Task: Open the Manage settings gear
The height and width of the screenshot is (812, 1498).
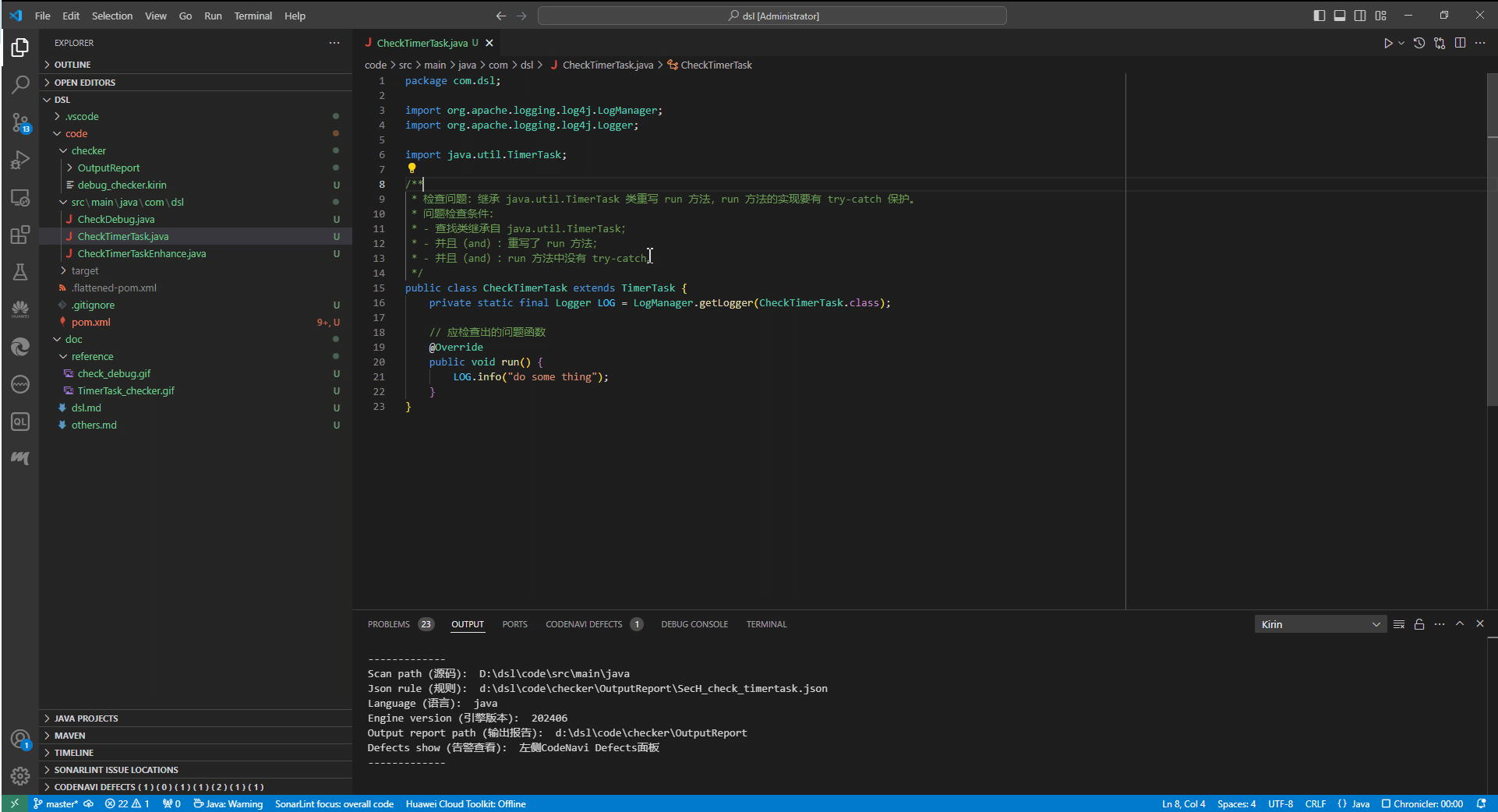Action: coord(20,776)
